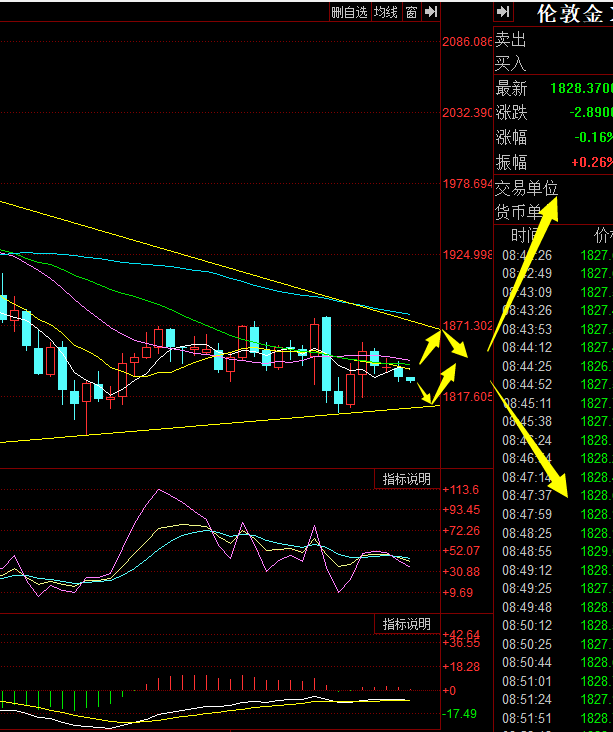This screenshot has width=613, height=732.
Task: Click the 1924.998 price axis label
Action: [467, 255]
